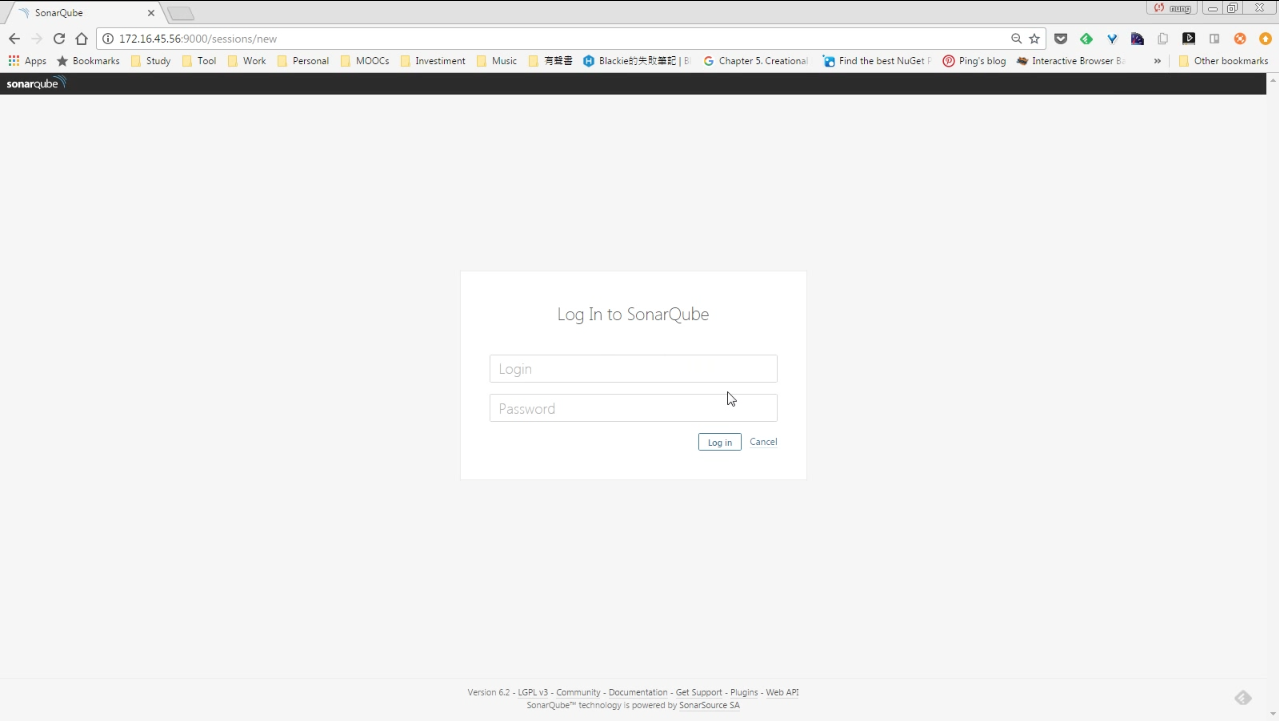This screenshot has height=721, width=1279.
Task: Open the green Feedly extension icon
Action: point(1086,39)
